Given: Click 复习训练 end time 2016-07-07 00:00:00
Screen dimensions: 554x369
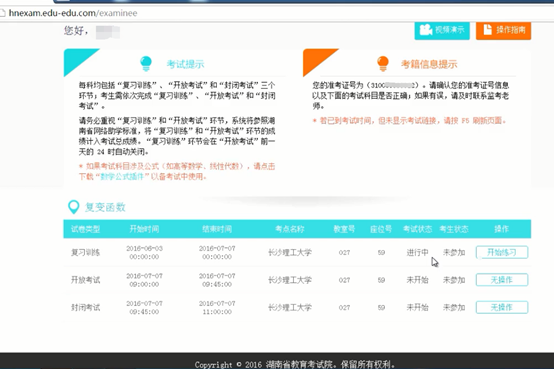Looking at the screenshot, I should pos(217,252).
